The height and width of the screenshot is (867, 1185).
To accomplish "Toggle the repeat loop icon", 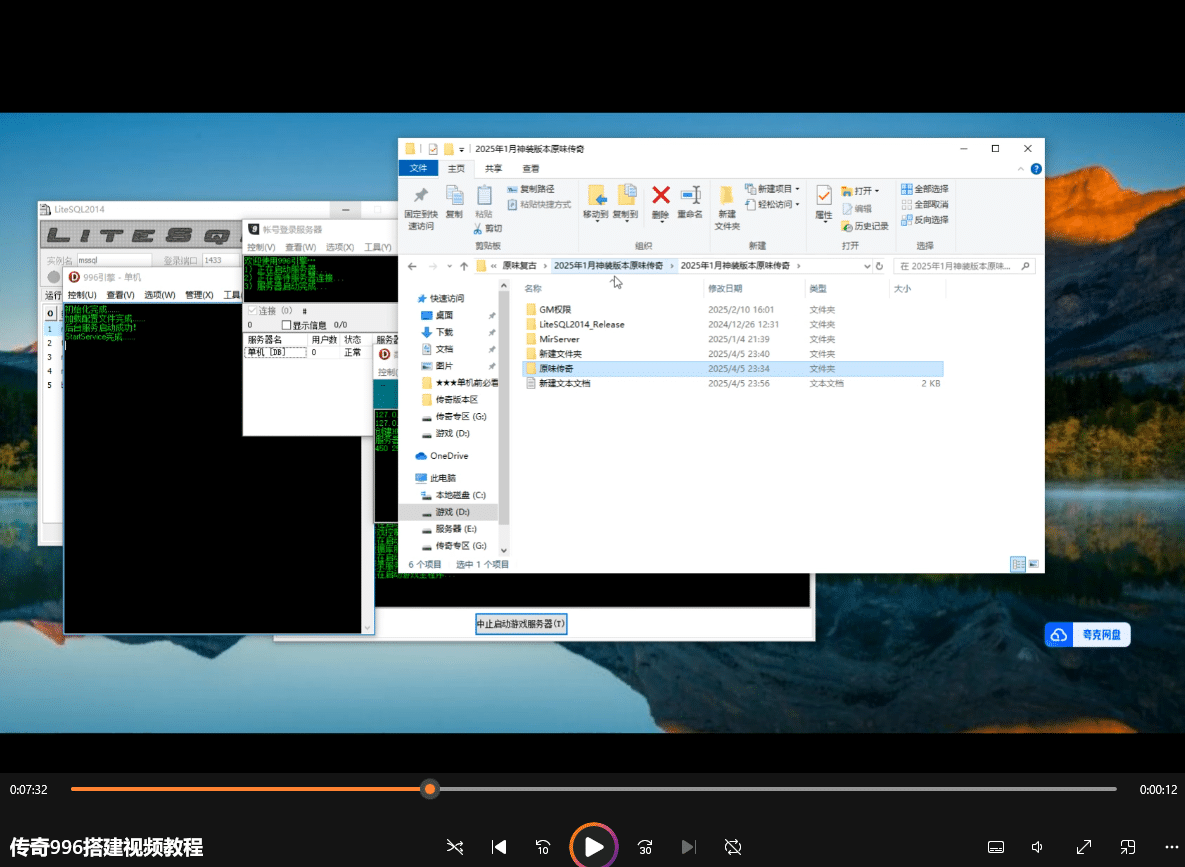I will (x=732, y=847).
